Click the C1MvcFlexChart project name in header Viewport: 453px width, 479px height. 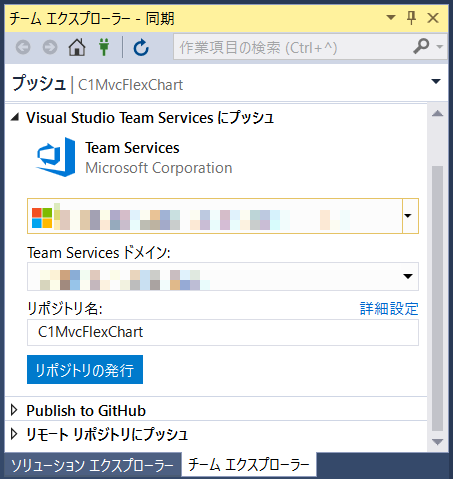tap(130, 85)
